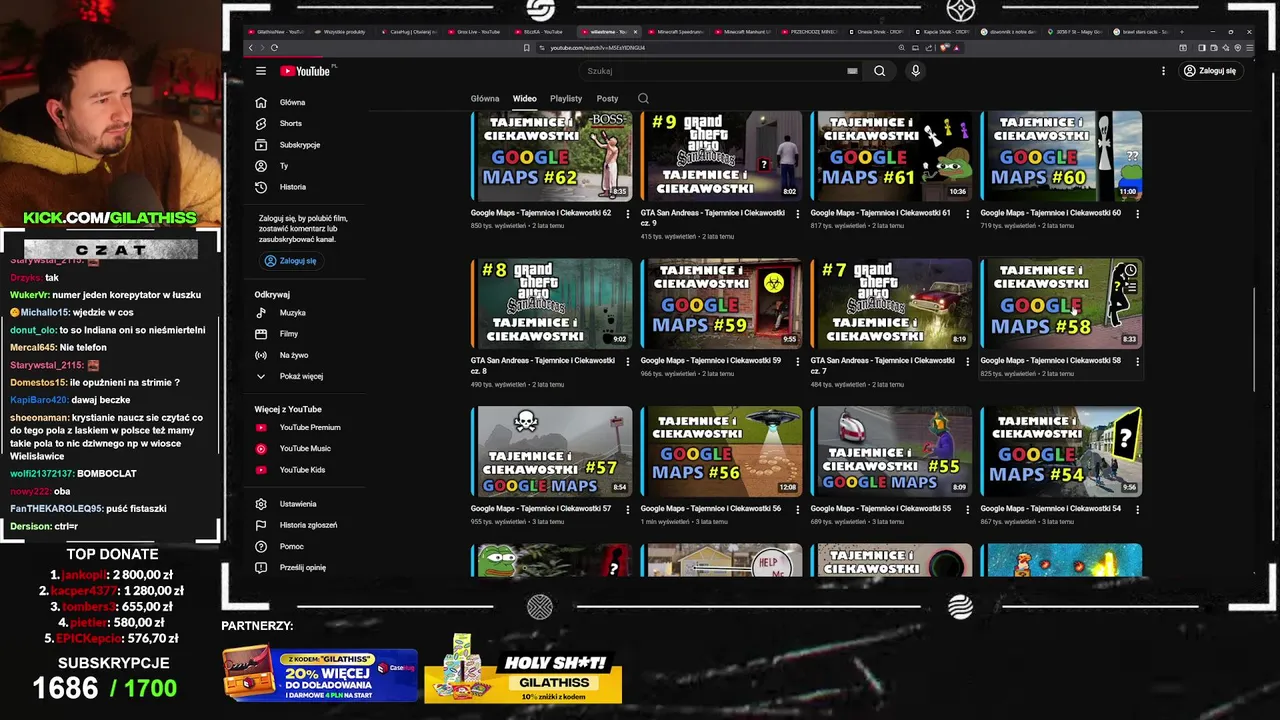Open the Google Maps #62 thumbnail
Image resolution: width=1280 pixels, height=720 pixels.
pos(552,156)
